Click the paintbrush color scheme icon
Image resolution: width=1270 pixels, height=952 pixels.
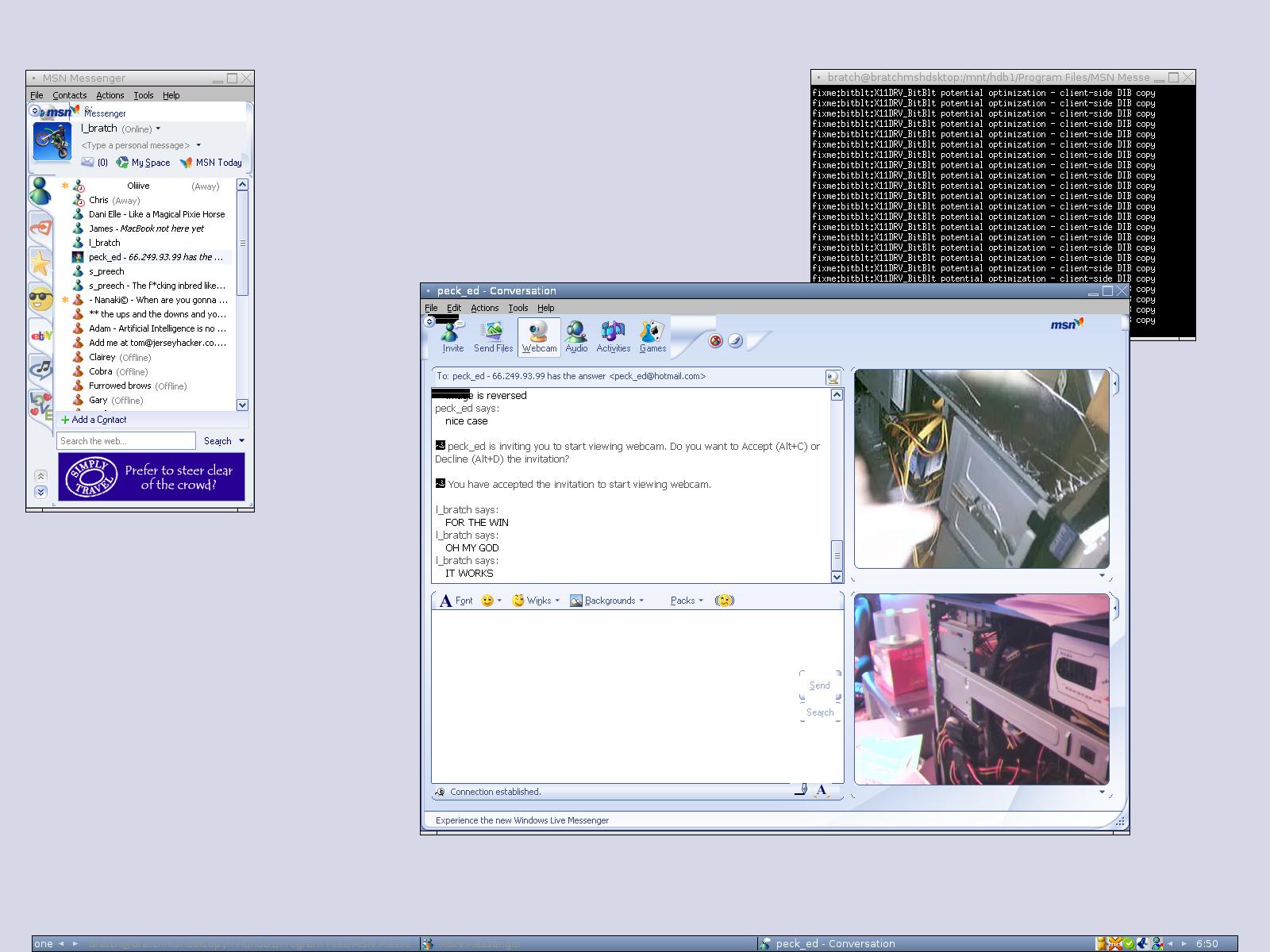(735, 340)
